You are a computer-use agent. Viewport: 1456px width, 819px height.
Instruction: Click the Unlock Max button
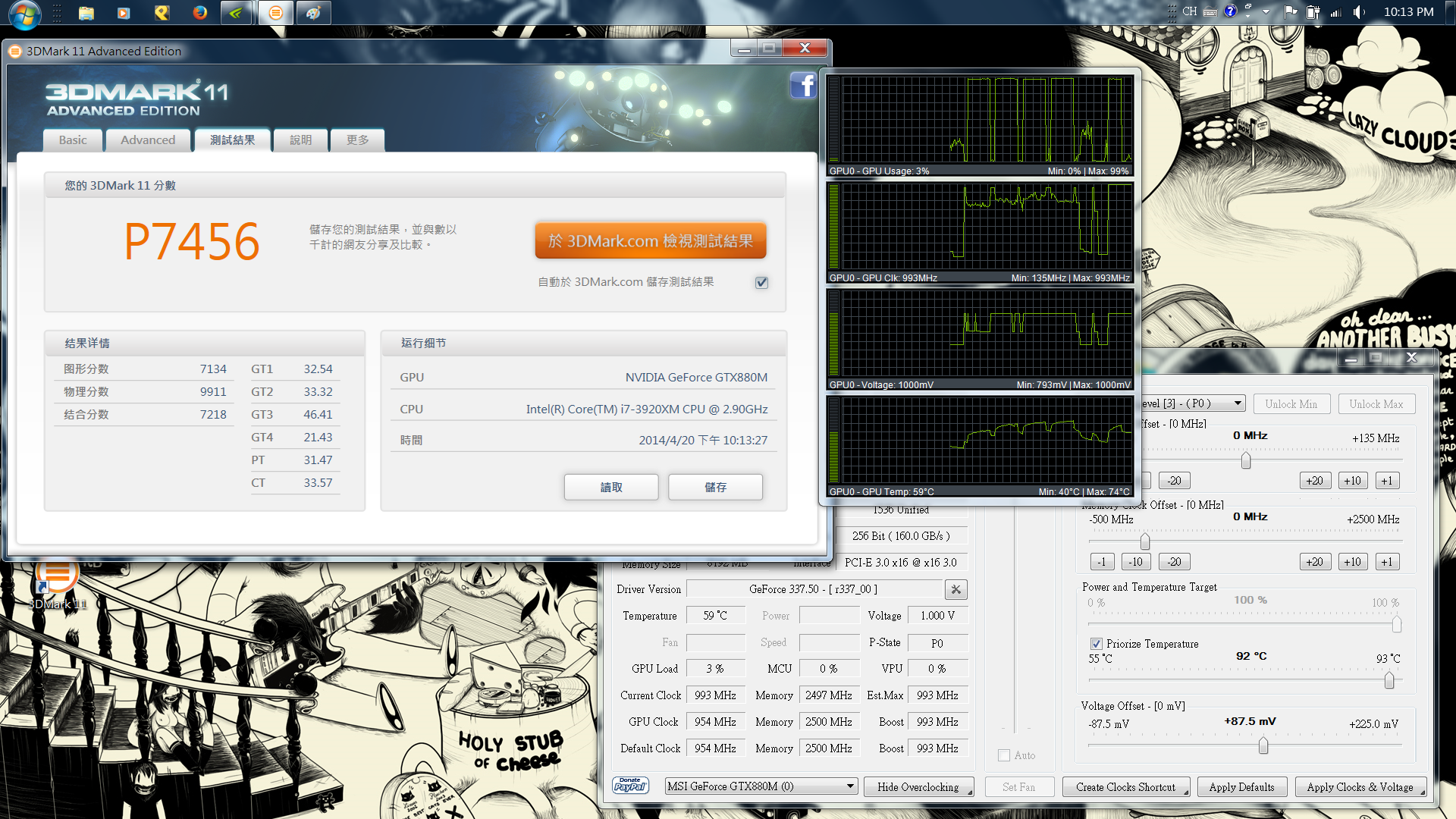1376,404
